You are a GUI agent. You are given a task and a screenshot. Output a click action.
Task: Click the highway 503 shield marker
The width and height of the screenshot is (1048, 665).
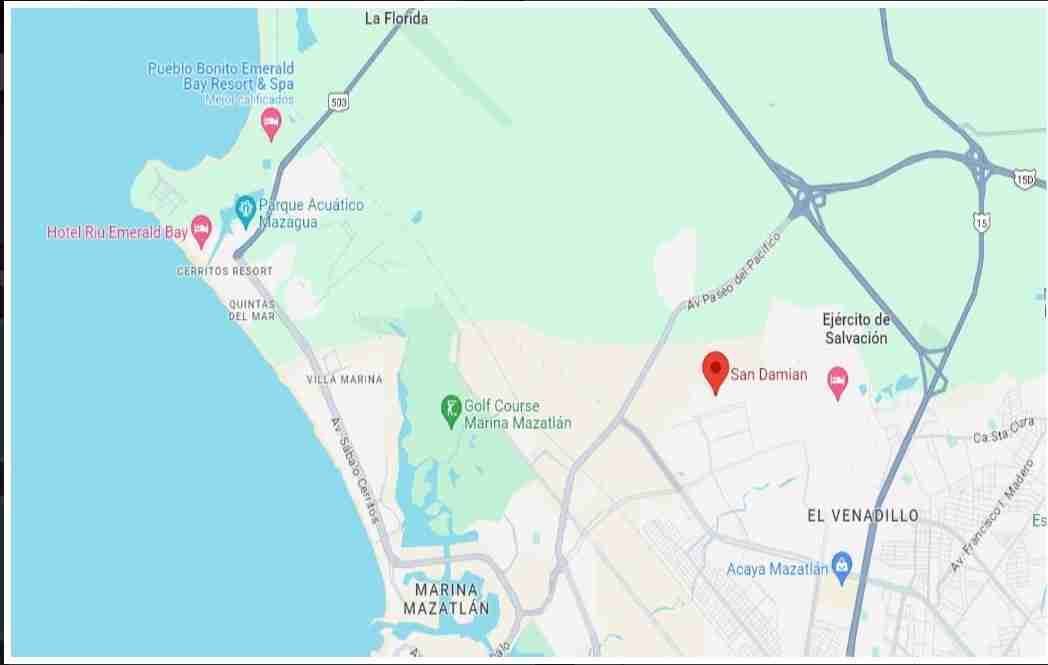[339, 102]
